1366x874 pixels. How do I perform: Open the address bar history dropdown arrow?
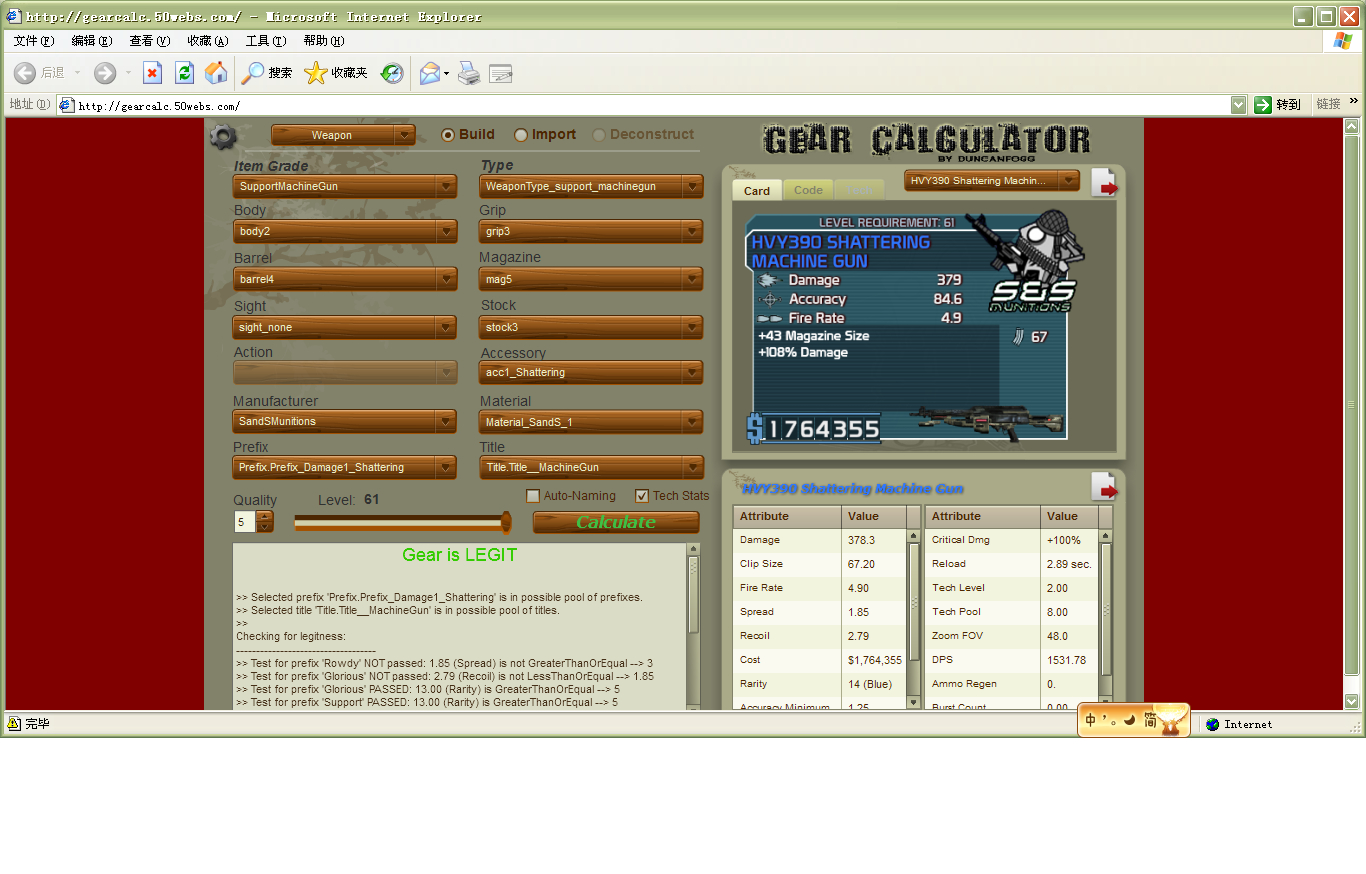pyautogui.click(x=1239, y=105)
